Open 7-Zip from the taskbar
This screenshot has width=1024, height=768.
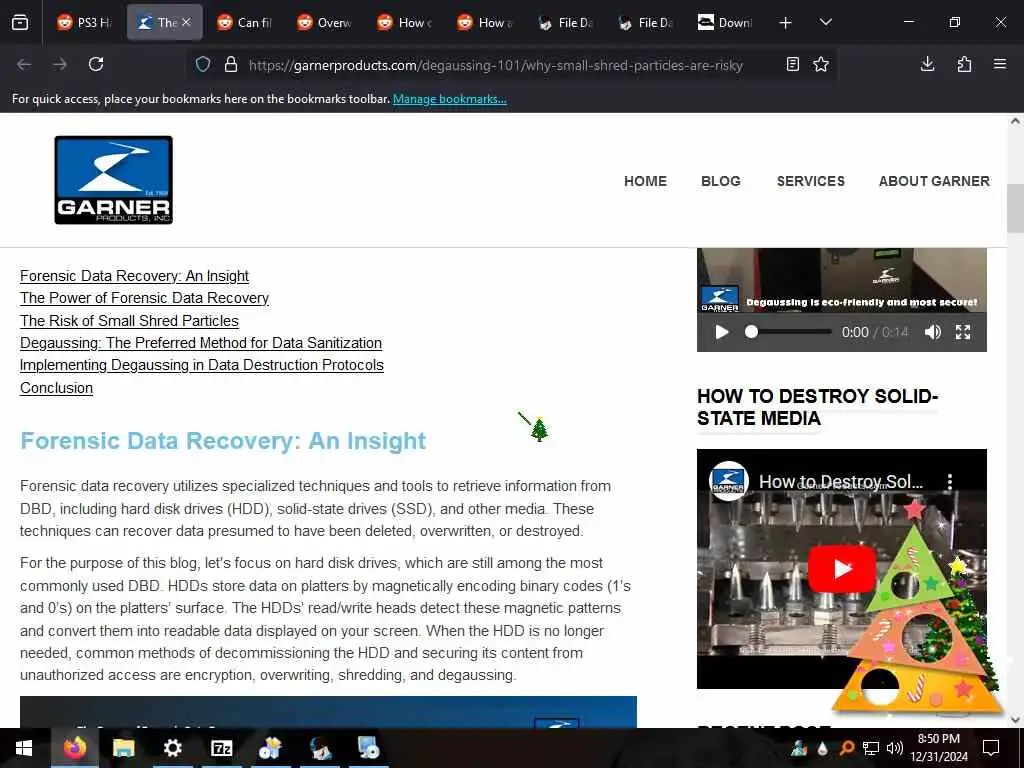(x=221, y=748)
